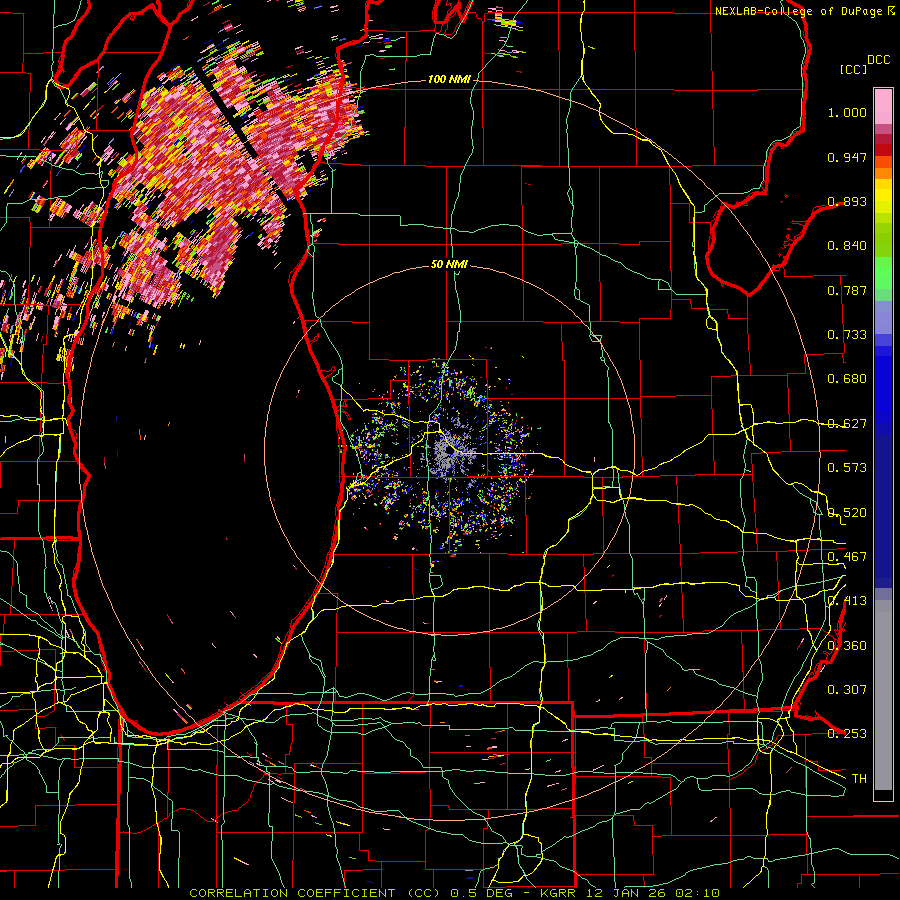Screen dimensions: 900x900
Task: Pick the gray lower band of the color bar
Action: tap(883, 695)
